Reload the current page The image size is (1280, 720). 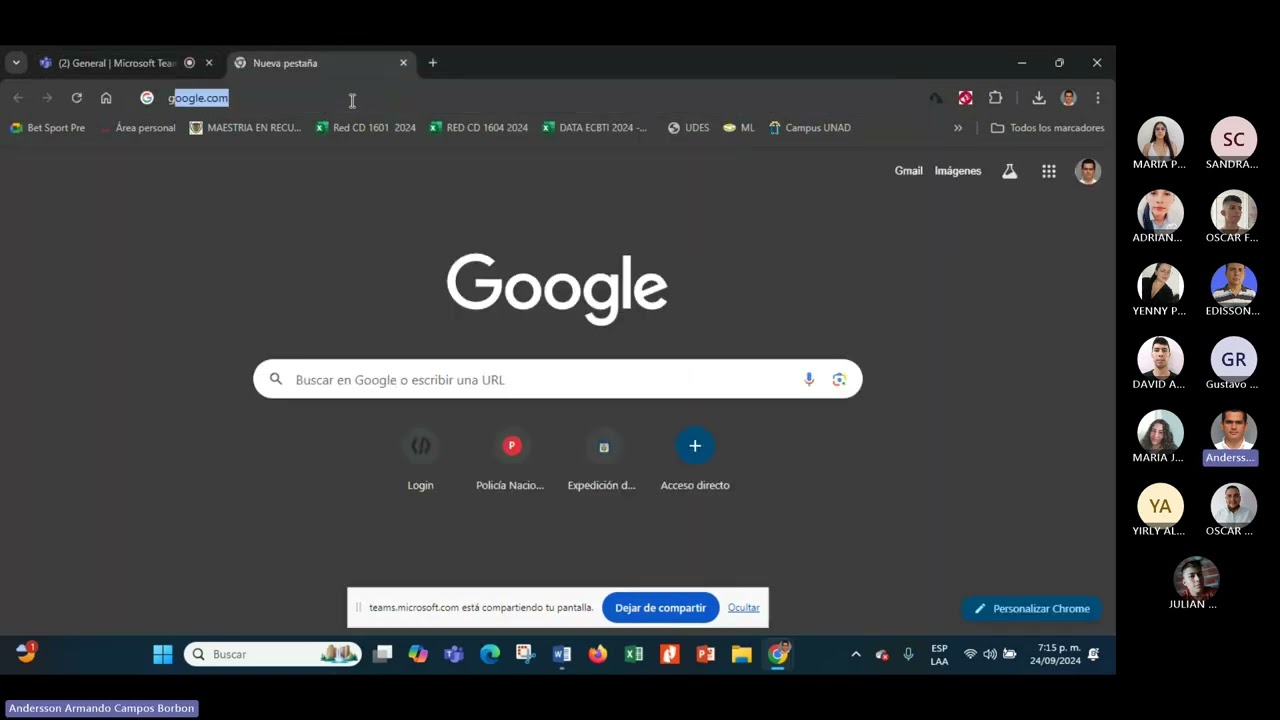(x=76, y=98)
